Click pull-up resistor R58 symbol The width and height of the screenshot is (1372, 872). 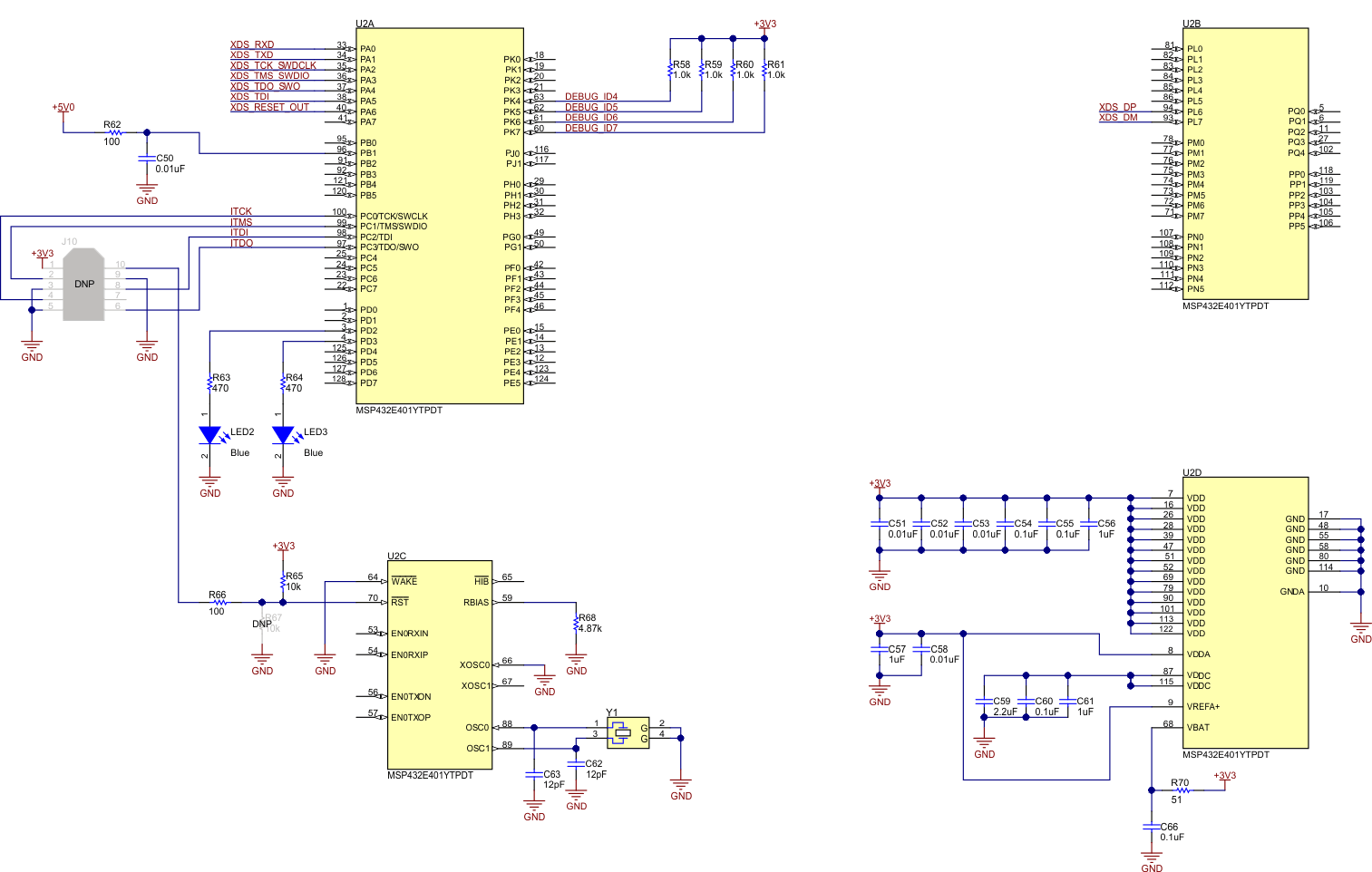[670, 70]
